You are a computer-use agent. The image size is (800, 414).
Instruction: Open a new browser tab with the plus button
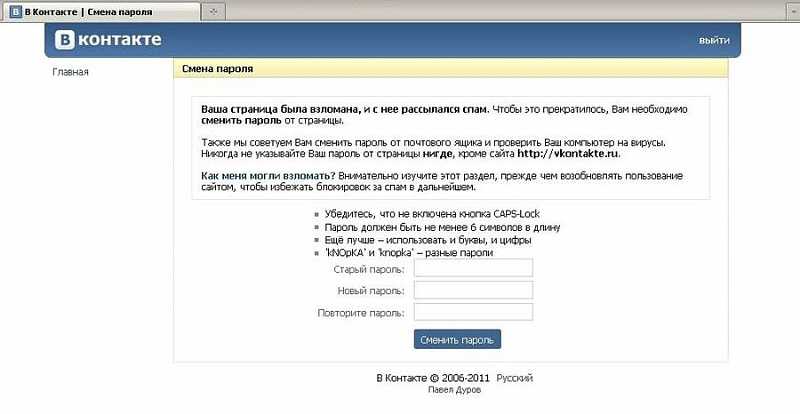[214, 11]
